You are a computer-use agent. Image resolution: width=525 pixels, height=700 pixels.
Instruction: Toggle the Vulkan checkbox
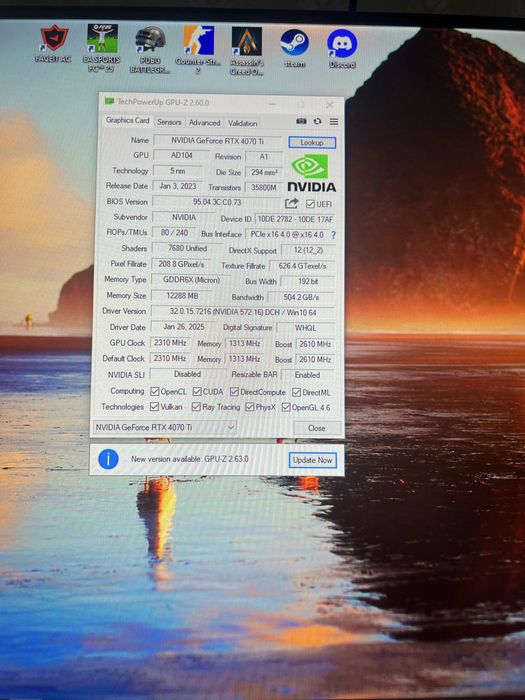(x=154, y=407)
